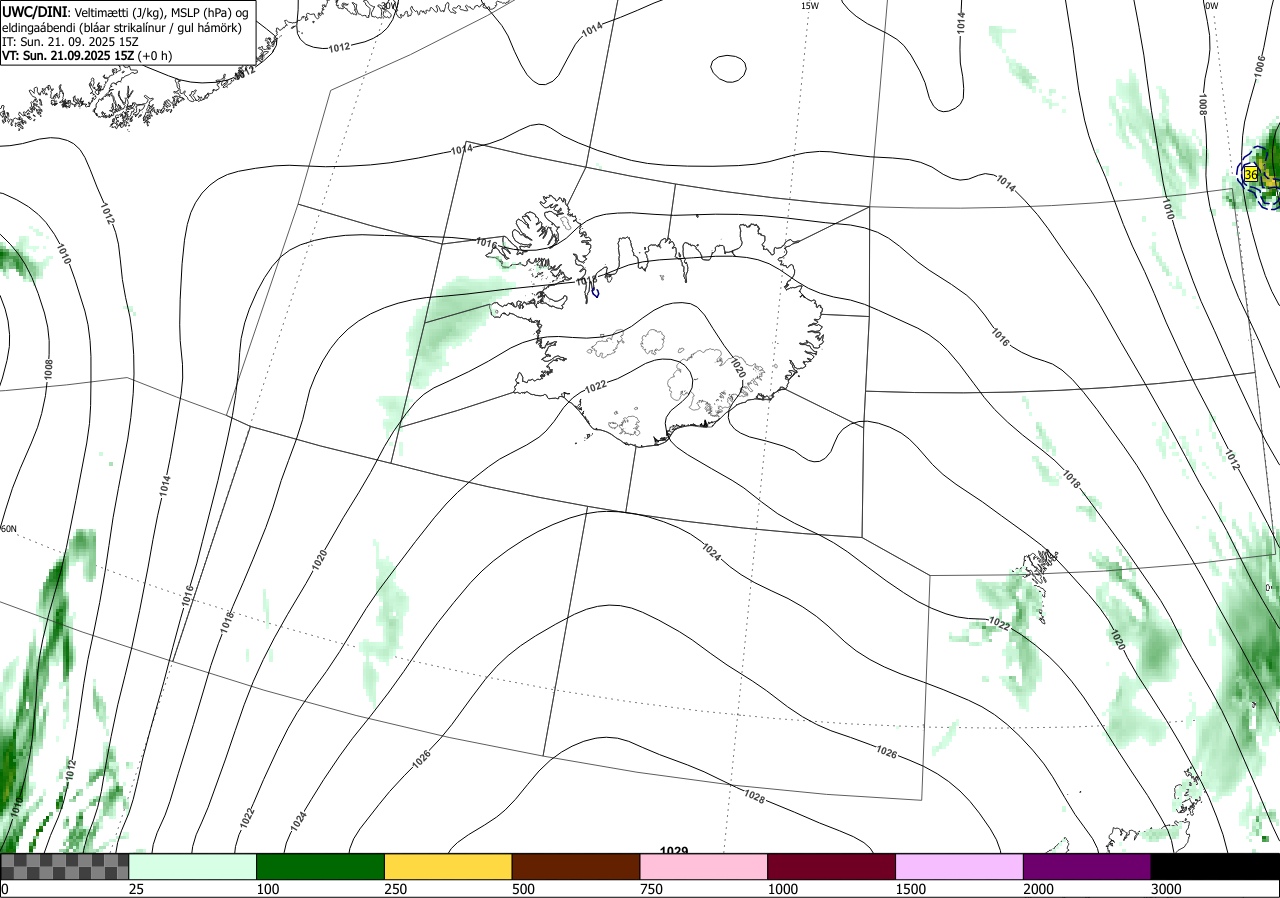The width and height of the screenshot is (1280, 898).
Task: Click the legend value "750"
Action: pos(652,889)
